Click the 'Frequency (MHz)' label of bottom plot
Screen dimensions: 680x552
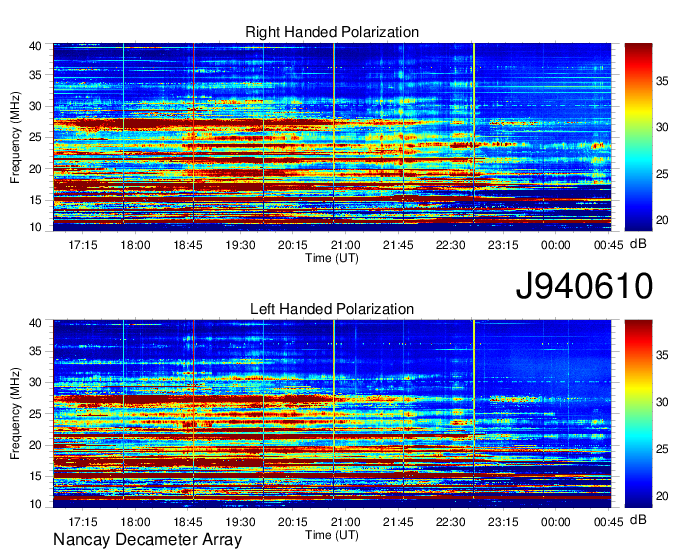(x=15, y=414)
